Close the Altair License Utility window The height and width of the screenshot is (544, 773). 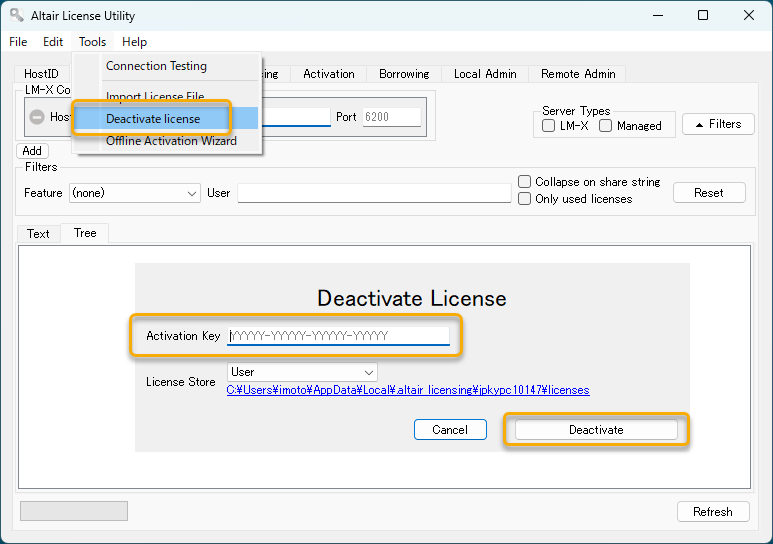click(749, 15)
